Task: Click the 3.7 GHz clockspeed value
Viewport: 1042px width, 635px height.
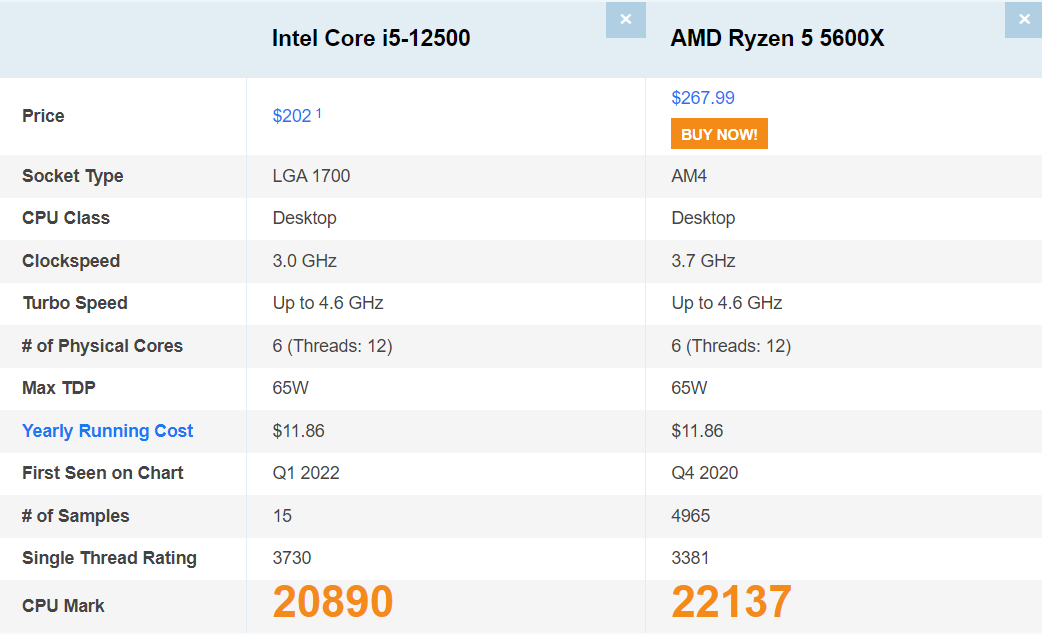Action: pyautogui.click(x=703, y=261)
